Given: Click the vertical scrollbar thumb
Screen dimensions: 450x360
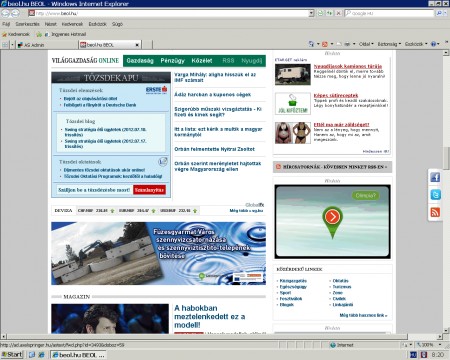Looking at the screenshot, I should pos(446,158).
